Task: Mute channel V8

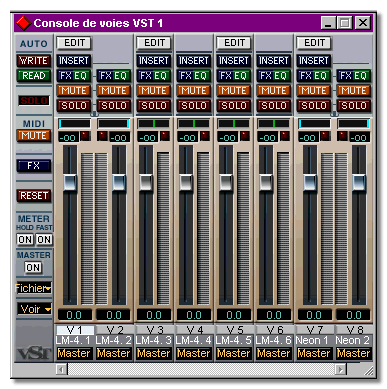Action: pos(354,91)
